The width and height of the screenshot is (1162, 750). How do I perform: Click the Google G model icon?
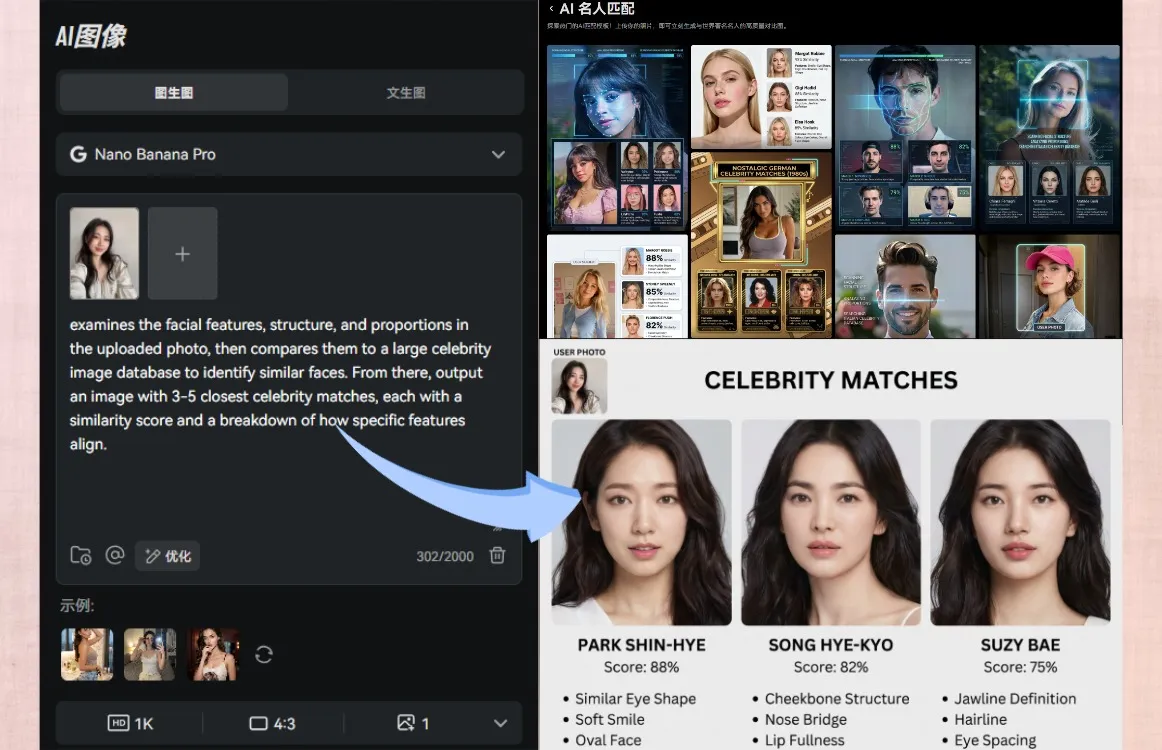point(78,154)
